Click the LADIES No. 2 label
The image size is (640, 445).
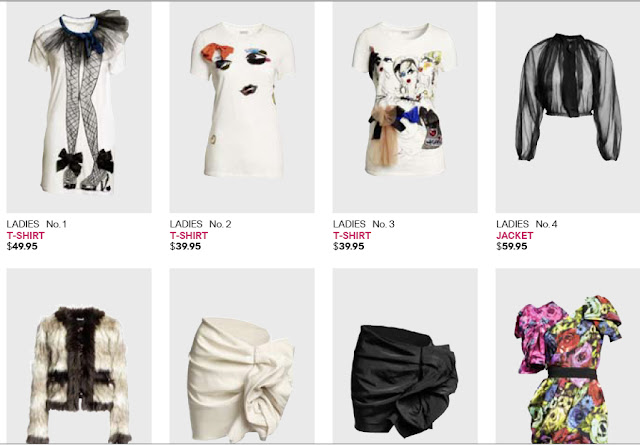(x=200, y=224)
